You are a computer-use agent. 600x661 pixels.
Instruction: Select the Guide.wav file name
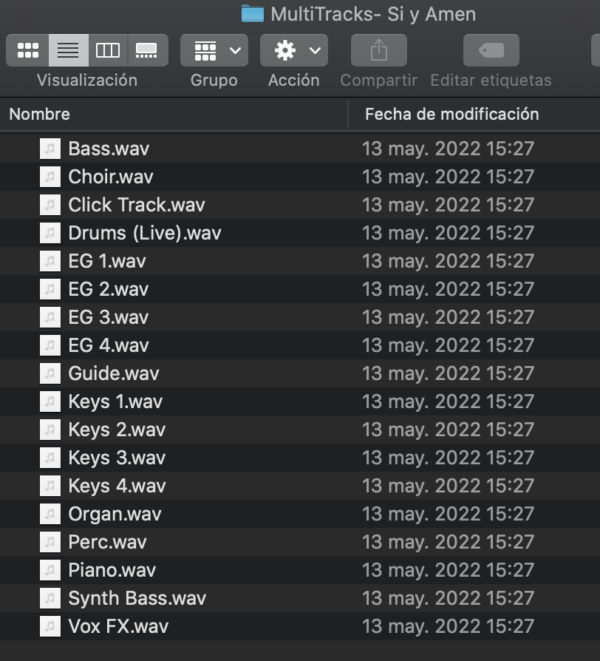pyautogui.click(x=114, y=373)
